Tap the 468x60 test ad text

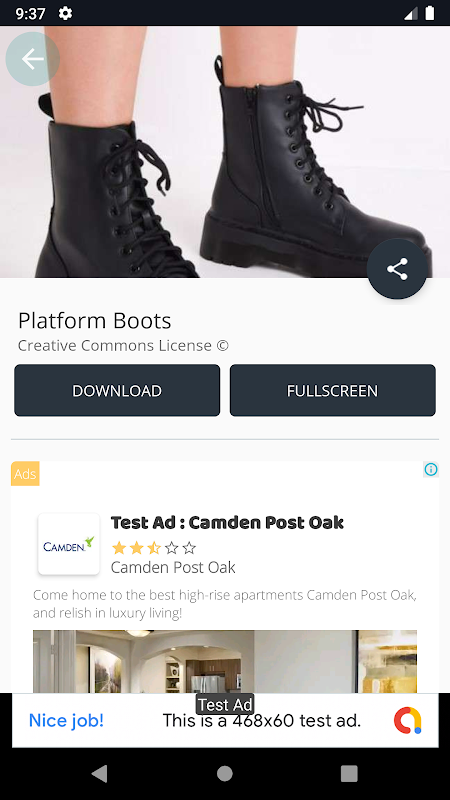(x=262, y=721)
